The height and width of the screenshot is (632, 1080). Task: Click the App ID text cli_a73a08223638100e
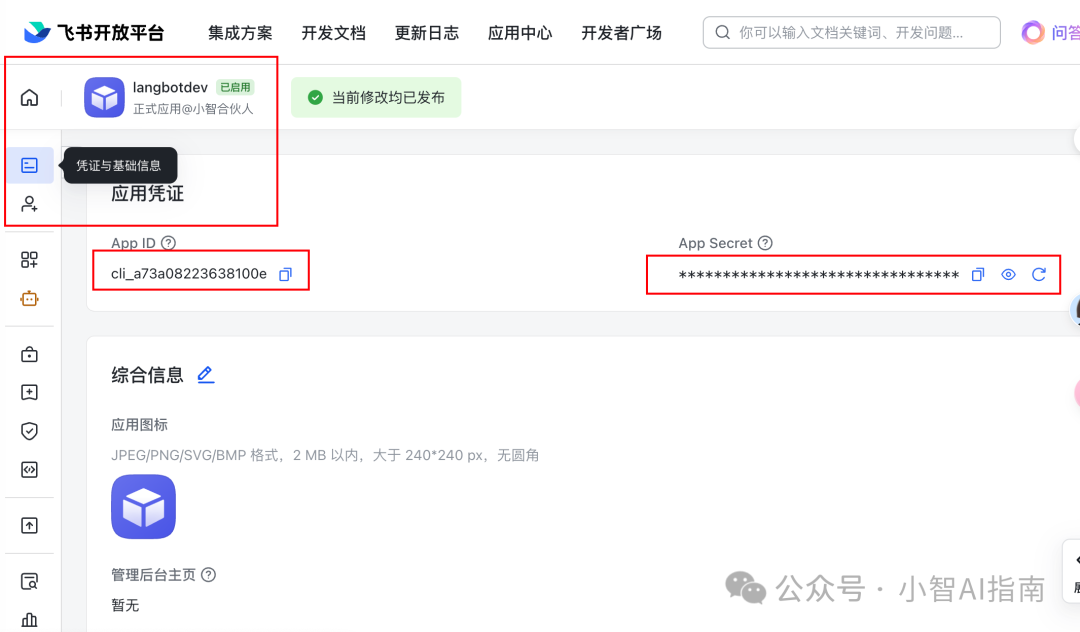[189, 274]
